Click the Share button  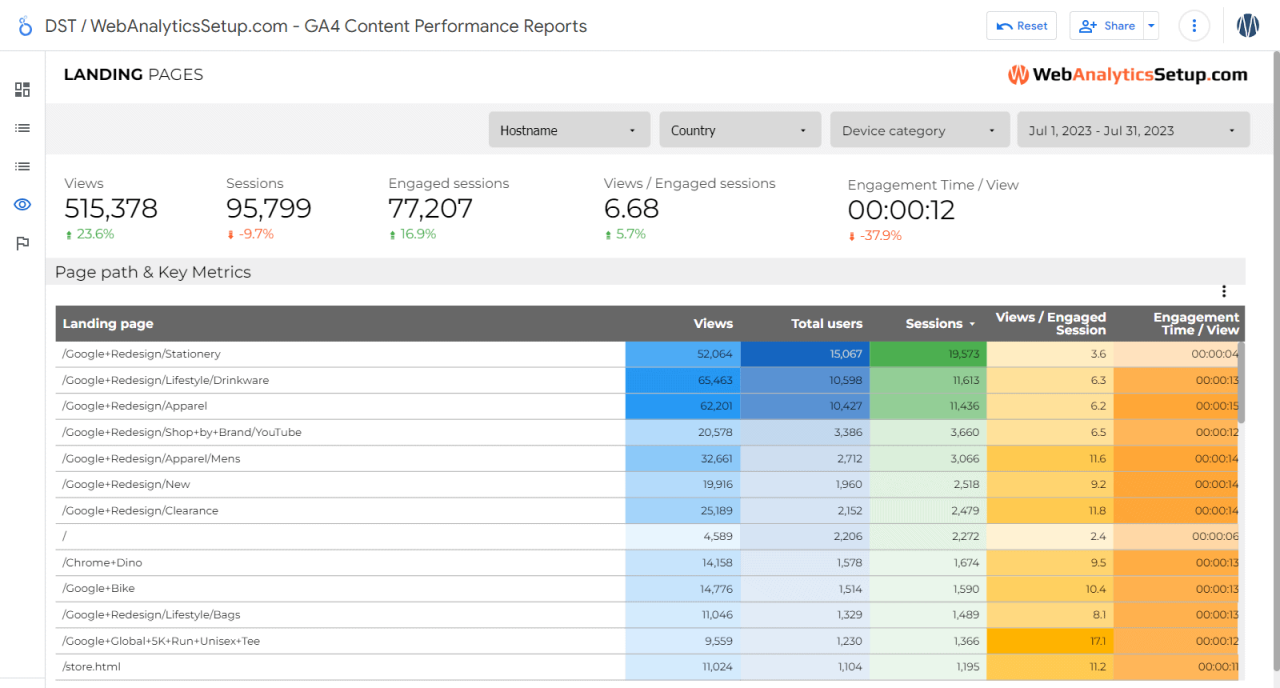pyautogui.click(x=1106, y=25)
